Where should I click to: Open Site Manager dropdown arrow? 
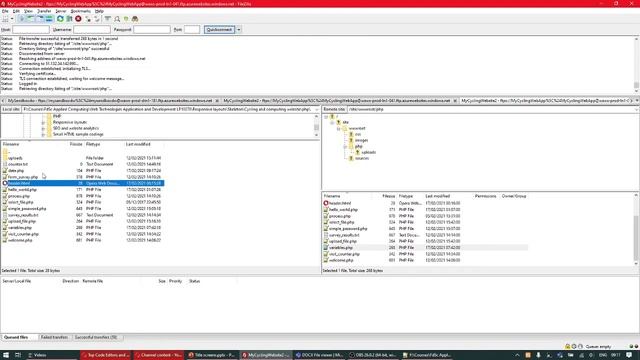point(12,19)
